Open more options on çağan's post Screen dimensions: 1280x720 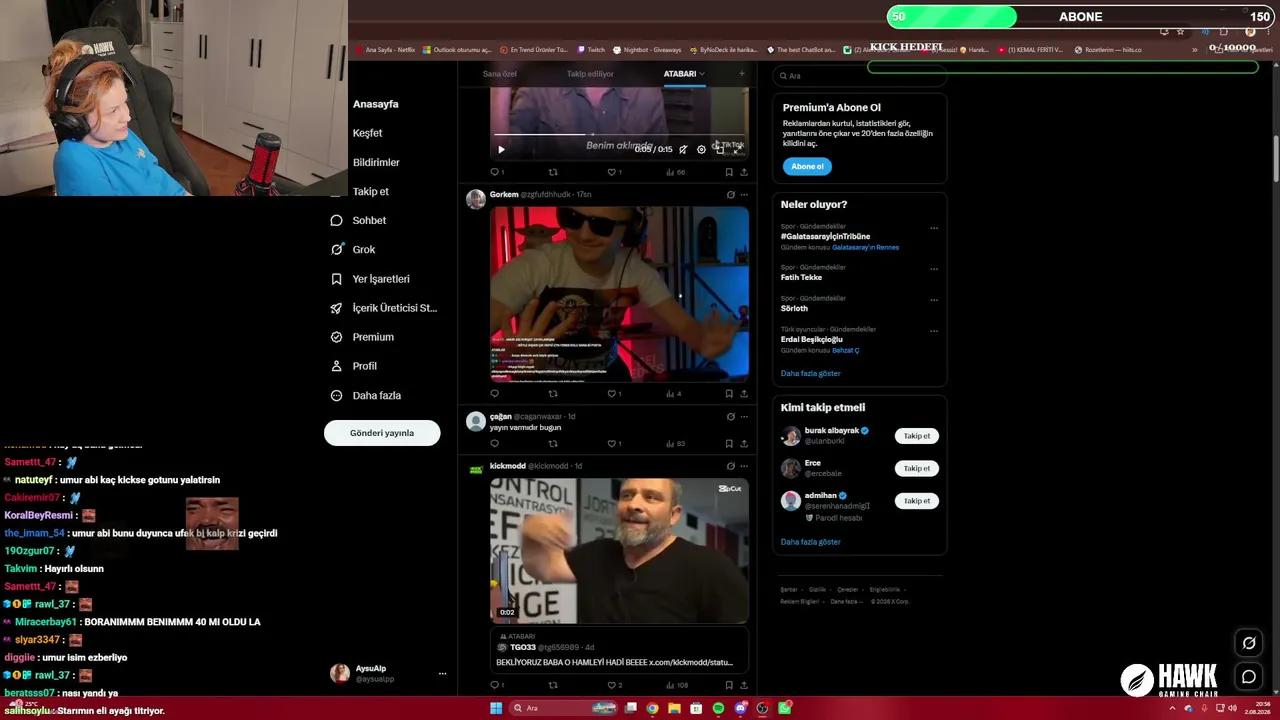[x=744, y=417]
